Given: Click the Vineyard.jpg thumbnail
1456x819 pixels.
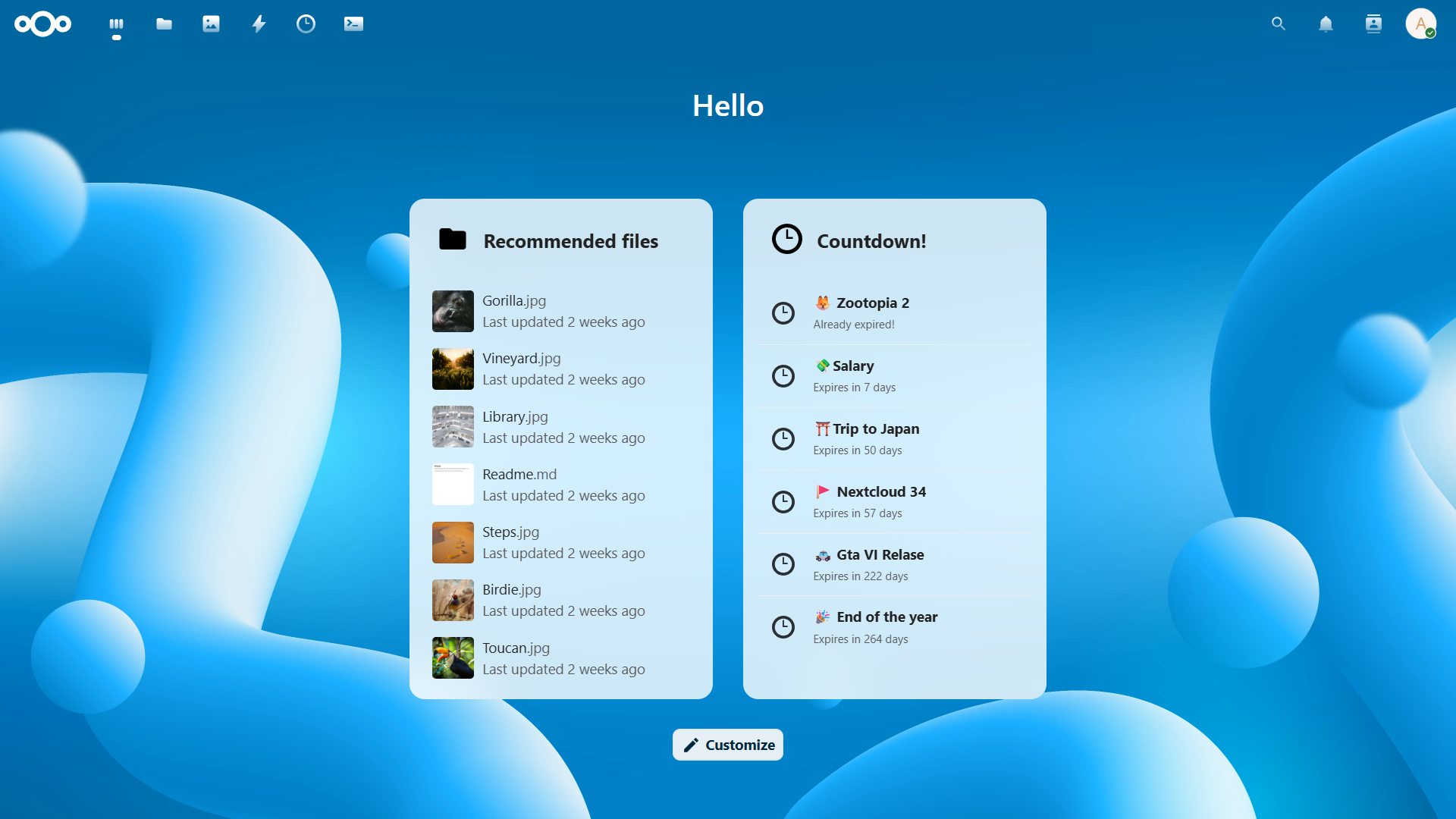Looking at the screenshot, I should 453,369.
